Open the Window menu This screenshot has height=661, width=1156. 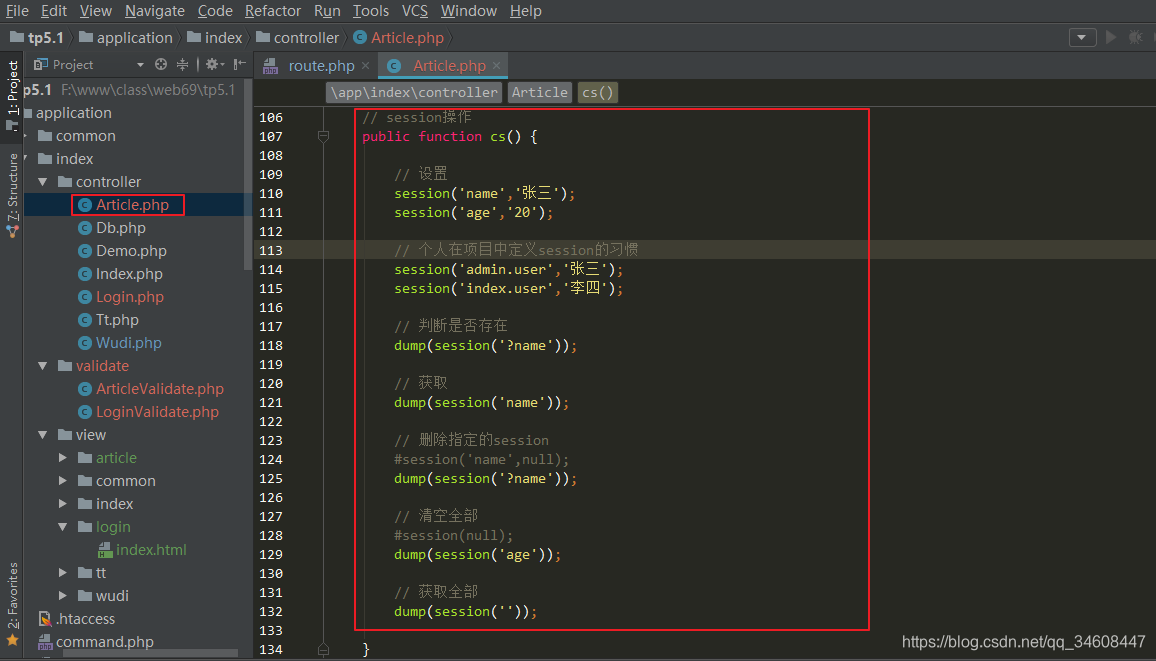(x=469, y=11)
